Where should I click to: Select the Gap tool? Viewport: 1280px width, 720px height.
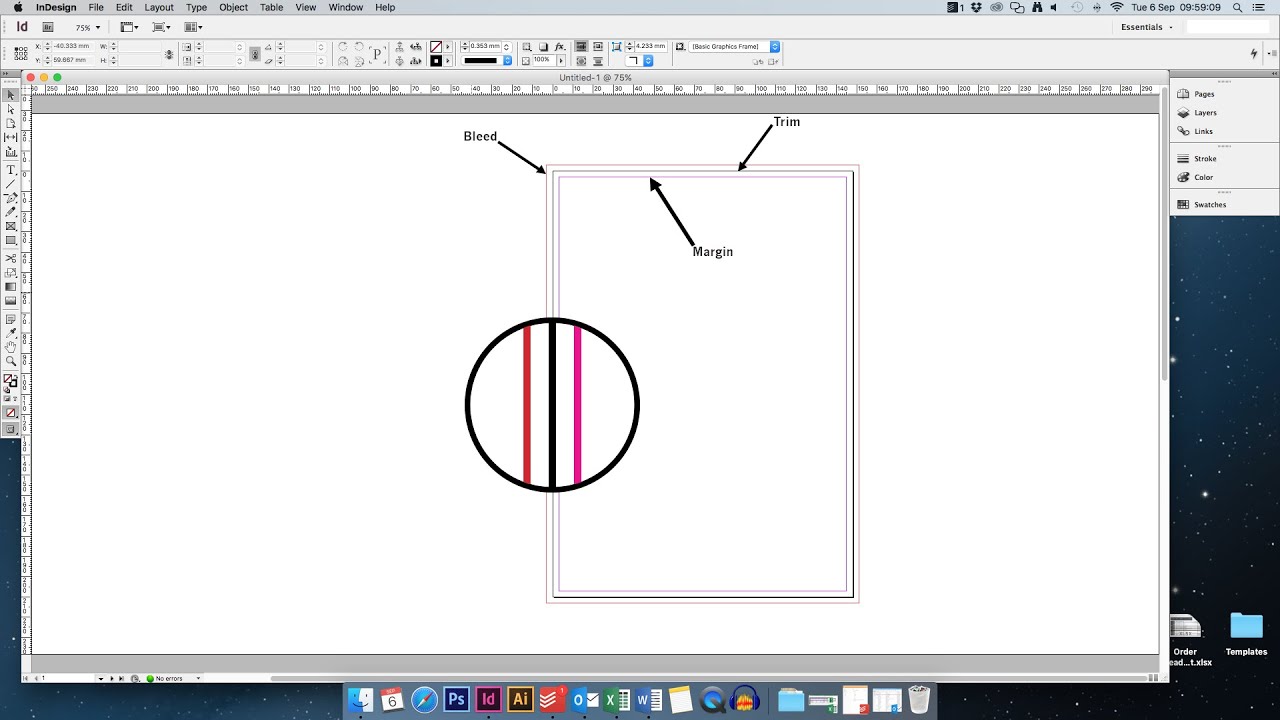(x=11, y=137)
